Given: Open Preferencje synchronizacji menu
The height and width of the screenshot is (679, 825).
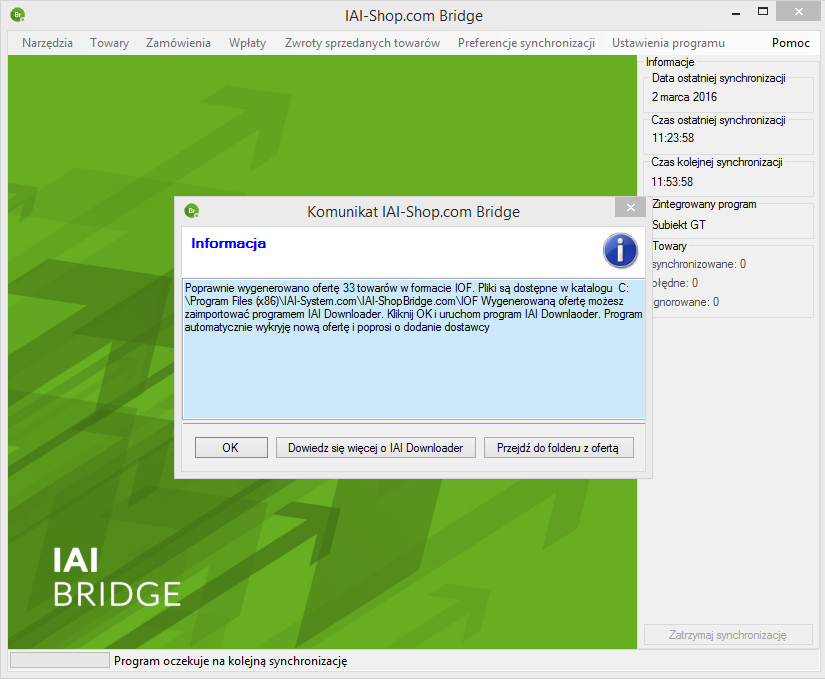Looking at the screenshot, I should coord(526,43).
